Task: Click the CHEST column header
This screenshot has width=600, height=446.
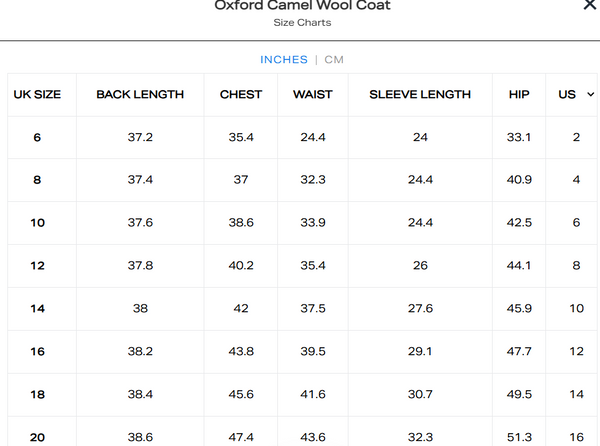Action: point(241,94)
